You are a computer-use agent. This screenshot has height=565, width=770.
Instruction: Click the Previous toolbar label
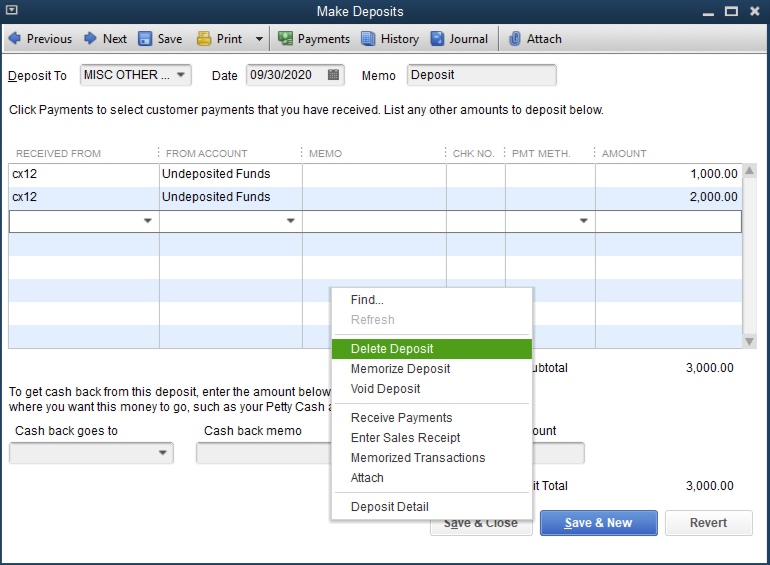(x=49, y=39)
